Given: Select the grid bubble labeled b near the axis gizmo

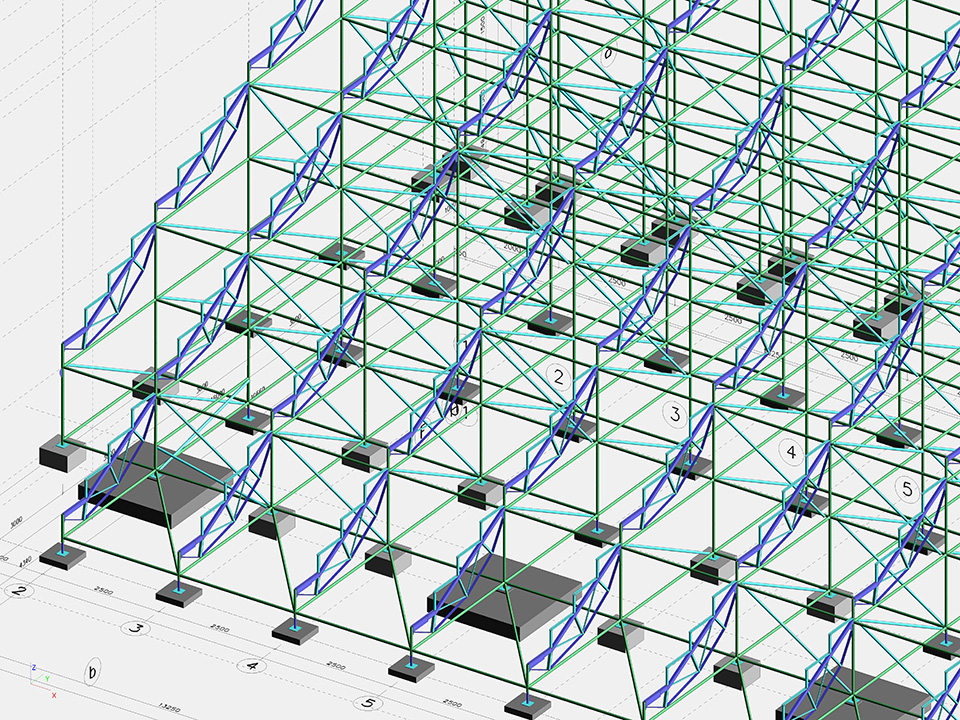Looking at the screenshot, I should [x=92, y=672].
